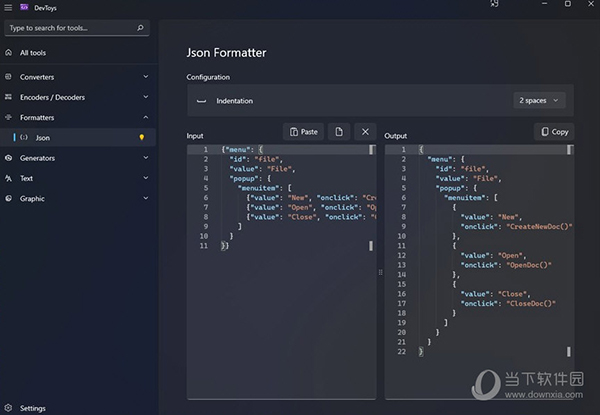This screenshot has height=415, width=600.
Task: Click the splitter handle between Input and Output
Action: (380, 272)
